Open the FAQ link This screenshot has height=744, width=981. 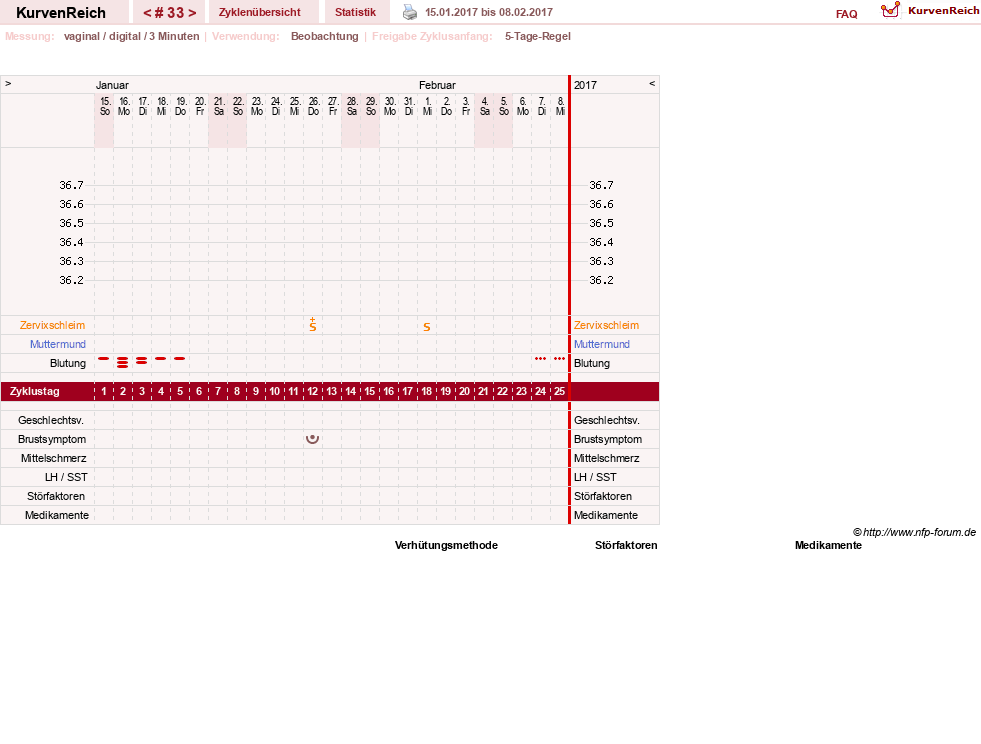[x=846, y=14]
